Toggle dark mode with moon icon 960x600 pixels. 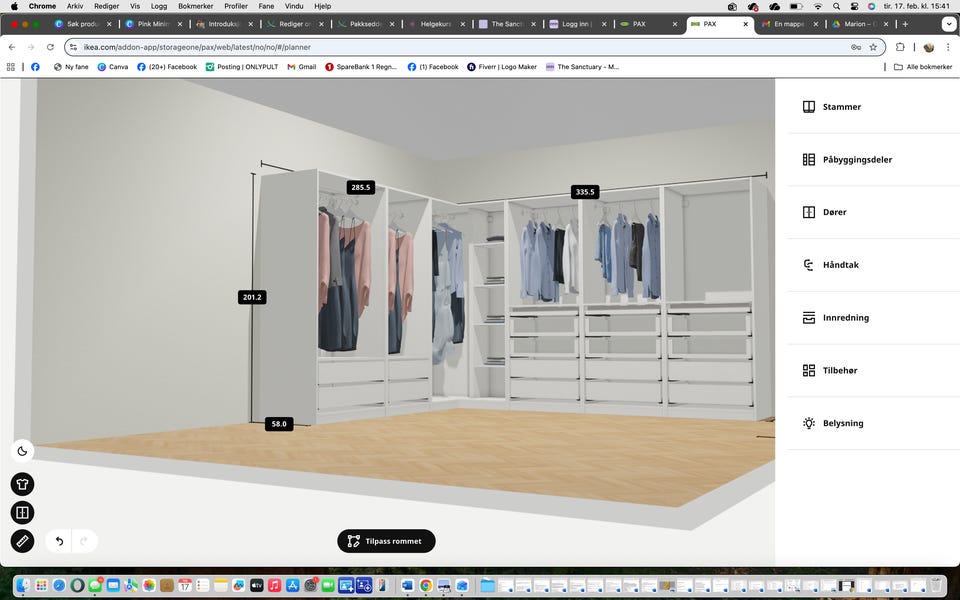(x=23, y=451)
